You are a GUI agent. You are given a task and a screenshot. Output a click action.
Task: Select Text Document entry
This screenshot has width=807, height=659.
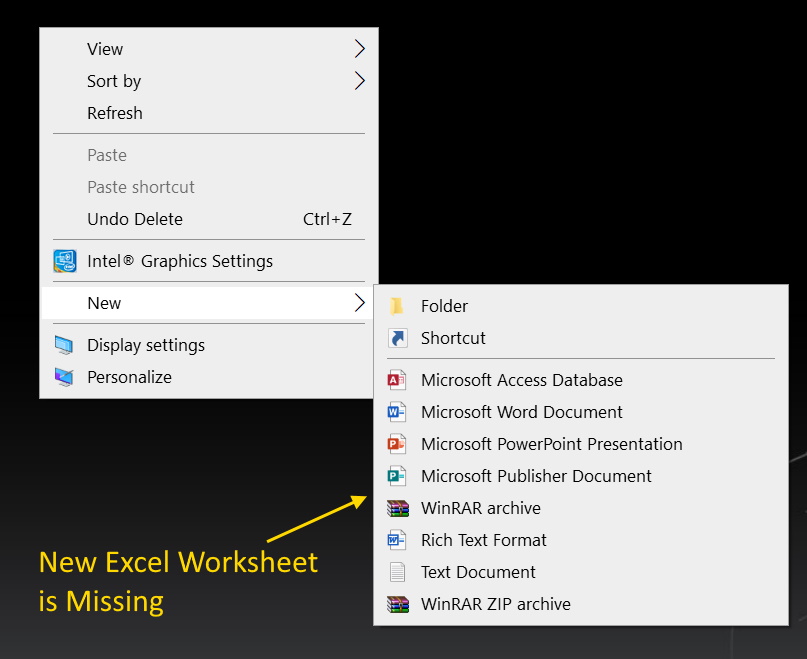tap(581, 572)
